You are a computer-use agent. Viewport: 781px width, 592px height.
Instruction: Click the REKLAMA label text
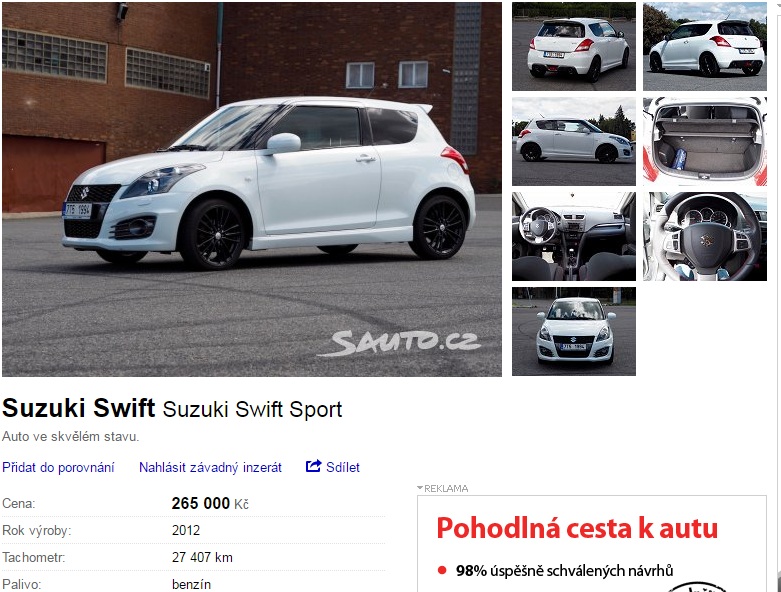(446, 488)
